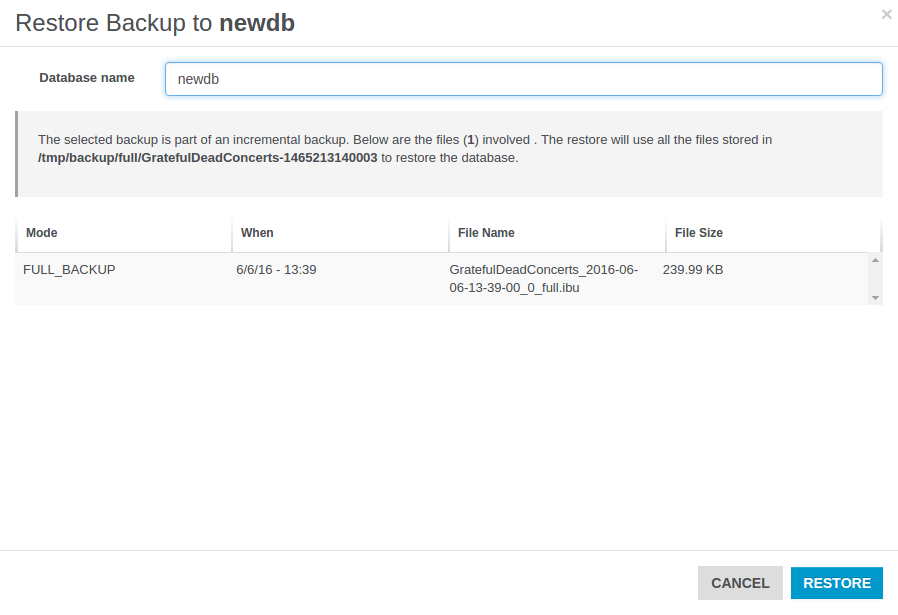Click the 239.99 KB file size cell
898x615 pixels.
(693, 270)
